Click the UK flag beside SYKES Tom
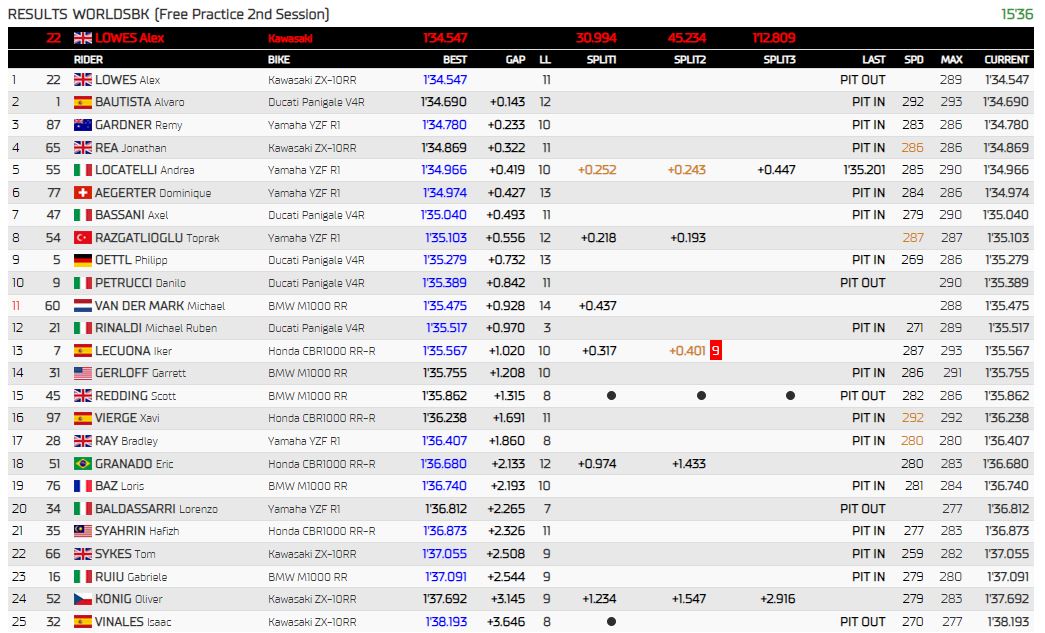Screen dimensions: 1045x633 [83, 554]
